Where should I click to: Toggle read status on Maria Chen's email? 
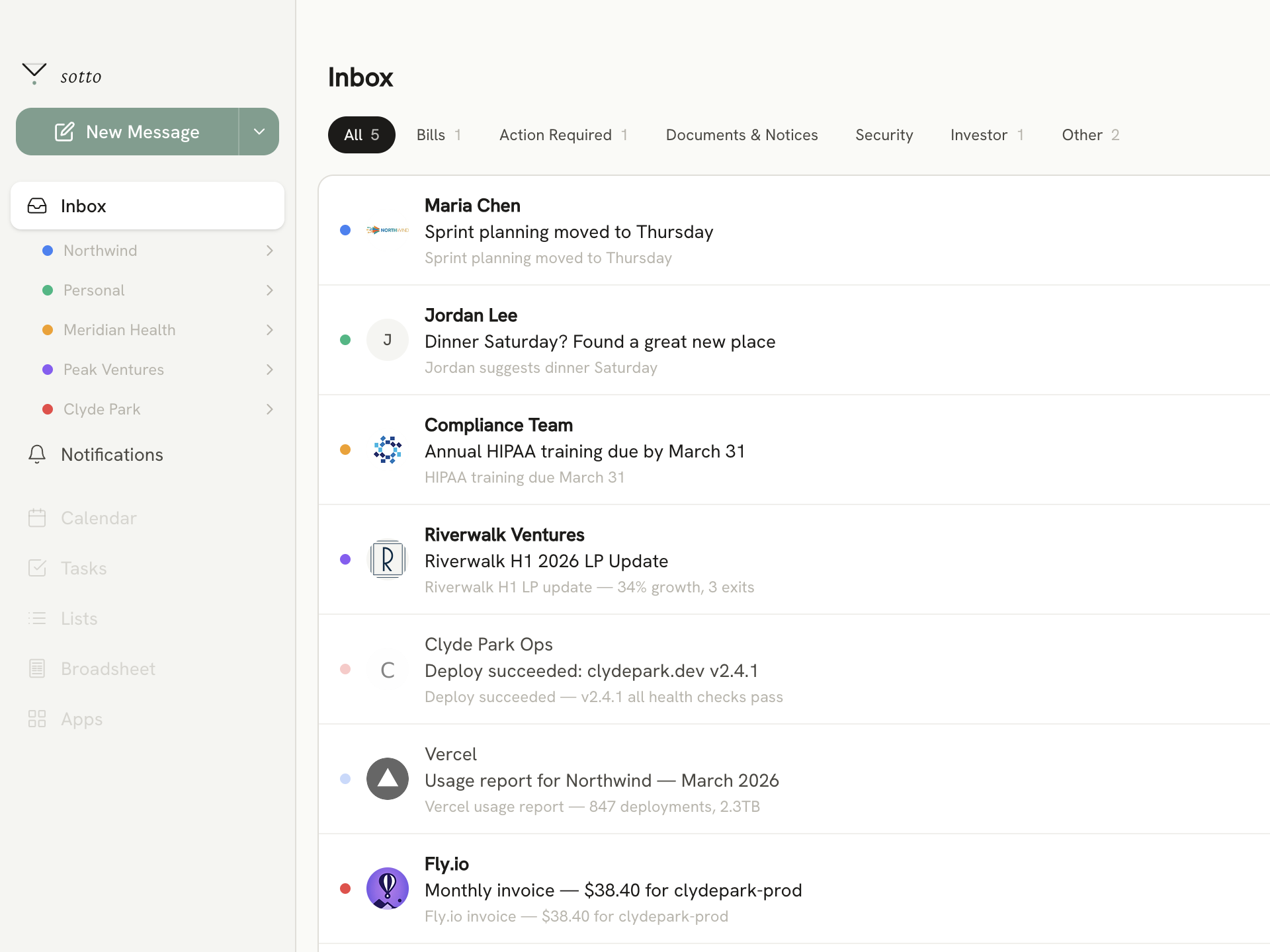[x=345, y=230]
